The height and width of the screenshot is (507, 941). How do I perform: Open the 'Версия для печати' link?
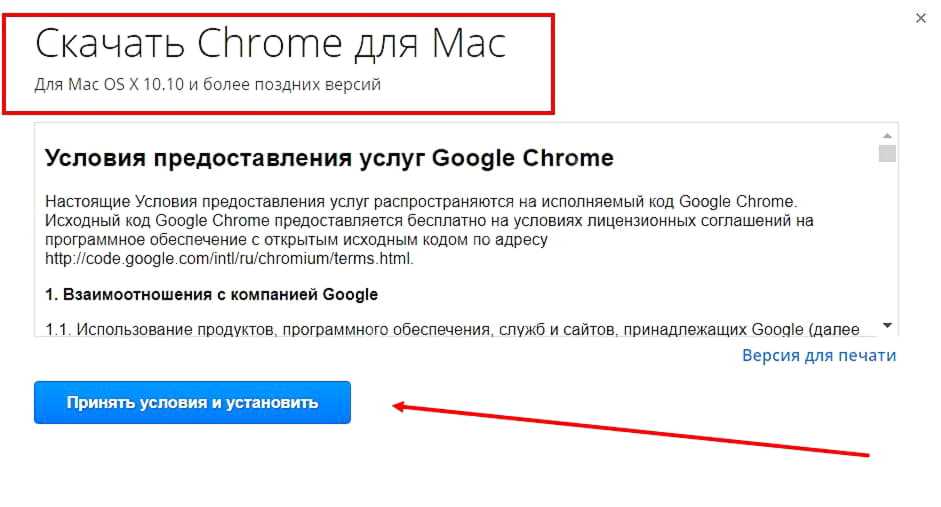[x=819, y=355]
